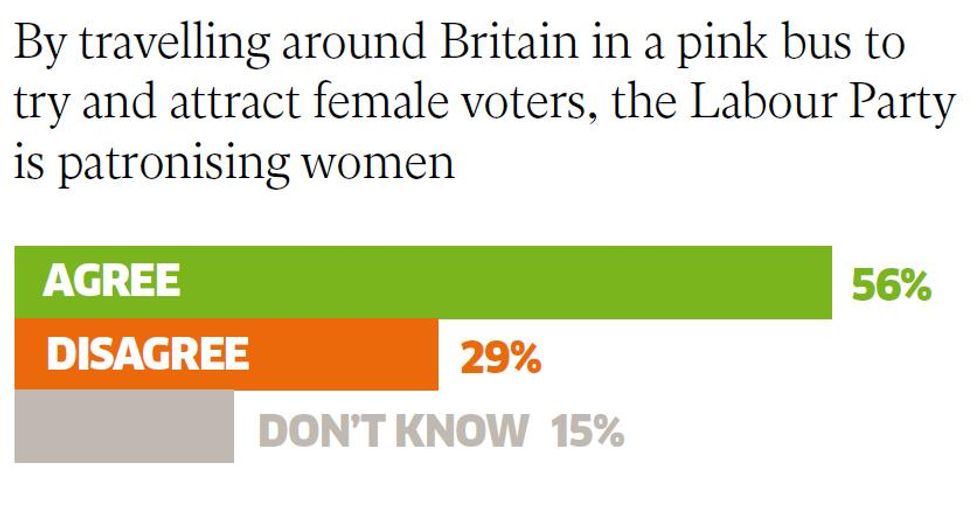The height and width of the screenshot is (505, 980).
Task: Select the DISAGREE label text
Action: pyautogui.click(x=148, y=354)
